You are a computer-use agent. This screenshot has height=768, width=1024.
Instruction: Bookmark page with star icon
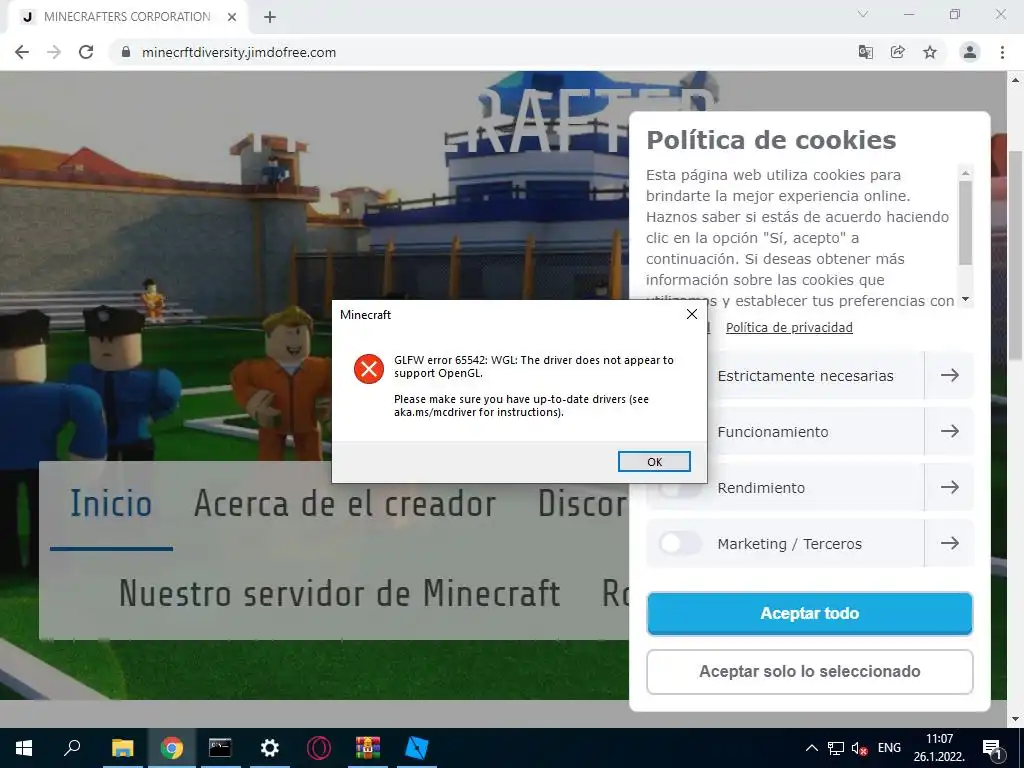[930, 52]
